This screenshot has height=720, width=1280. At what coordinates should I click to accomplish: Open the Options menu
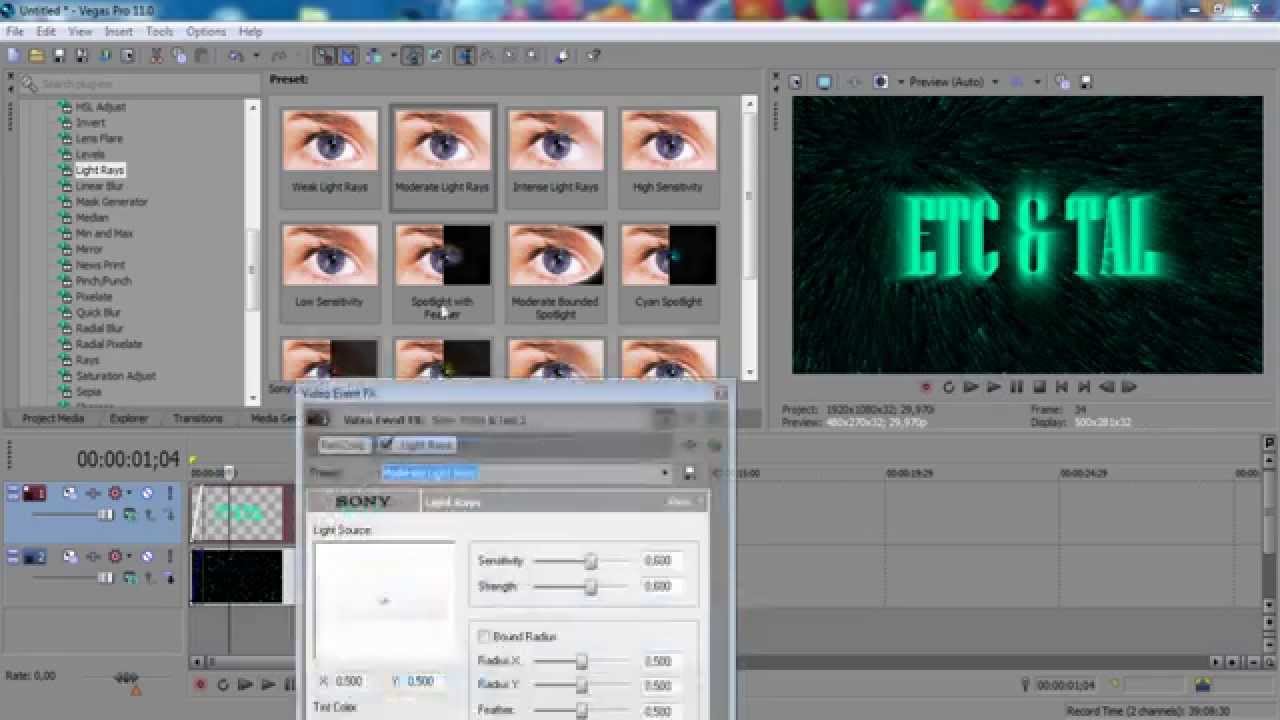click(x=206, y=32)
